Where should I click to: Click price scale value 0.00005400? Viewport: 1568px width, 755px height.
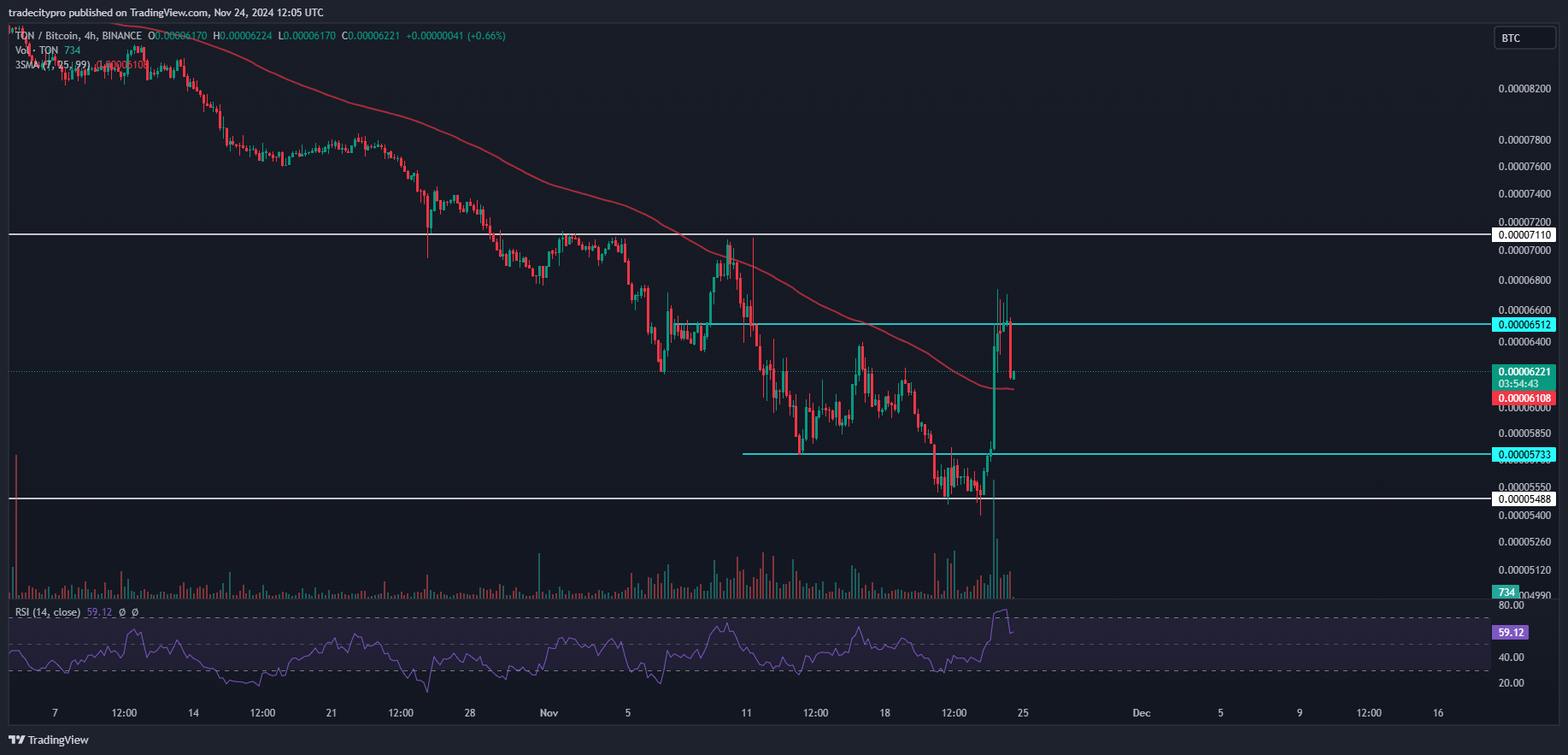pyautogui.click(x=1524, y=516)
